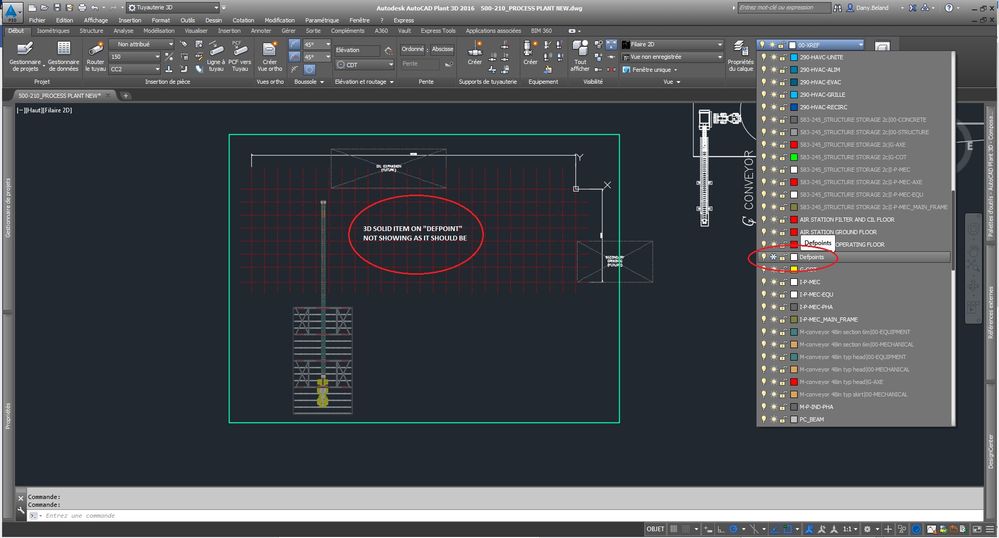Click the command line input field
The image size is (999, 538).
[x=503, y=515]
